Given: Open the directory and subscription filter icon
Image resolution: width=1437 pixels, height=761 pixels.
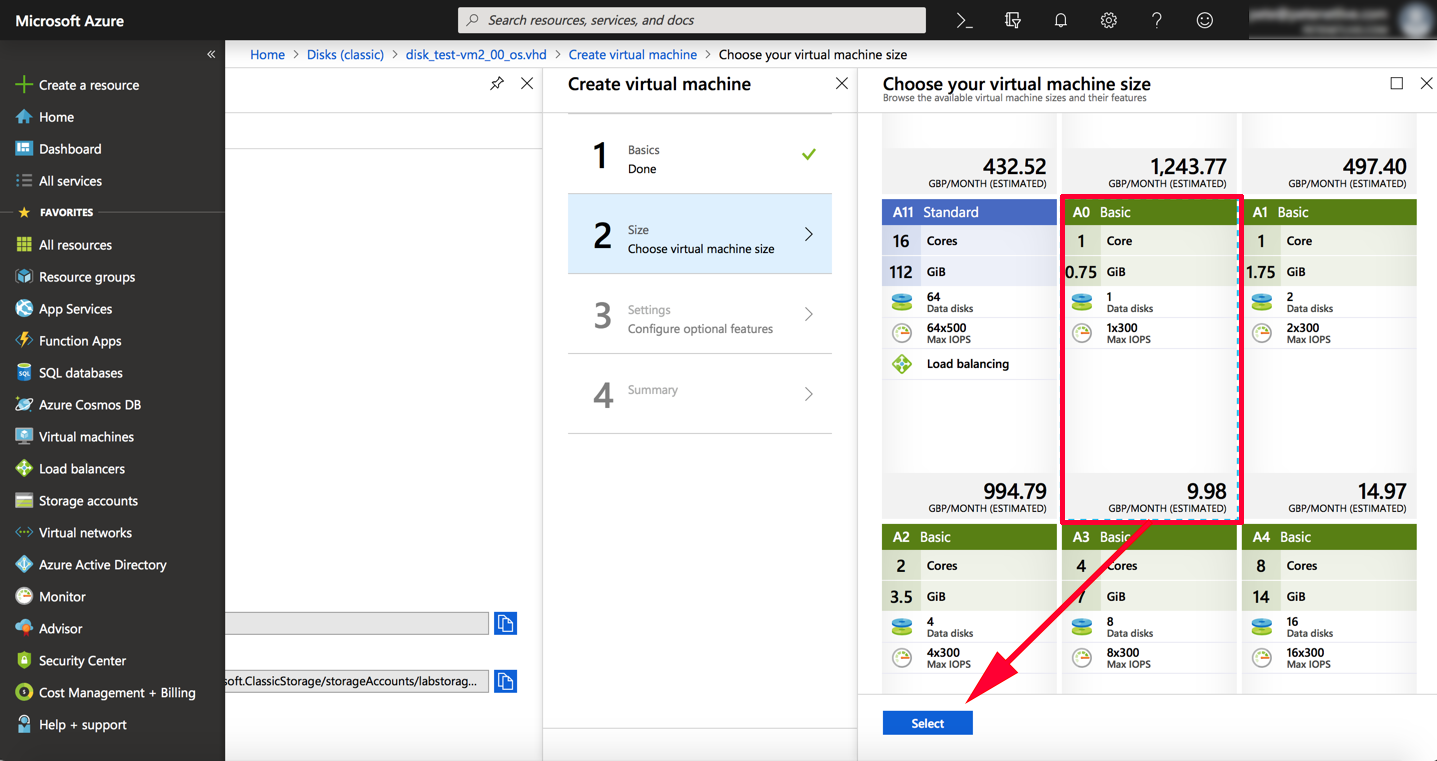Looking at the screenshot, I should 1012,20.
